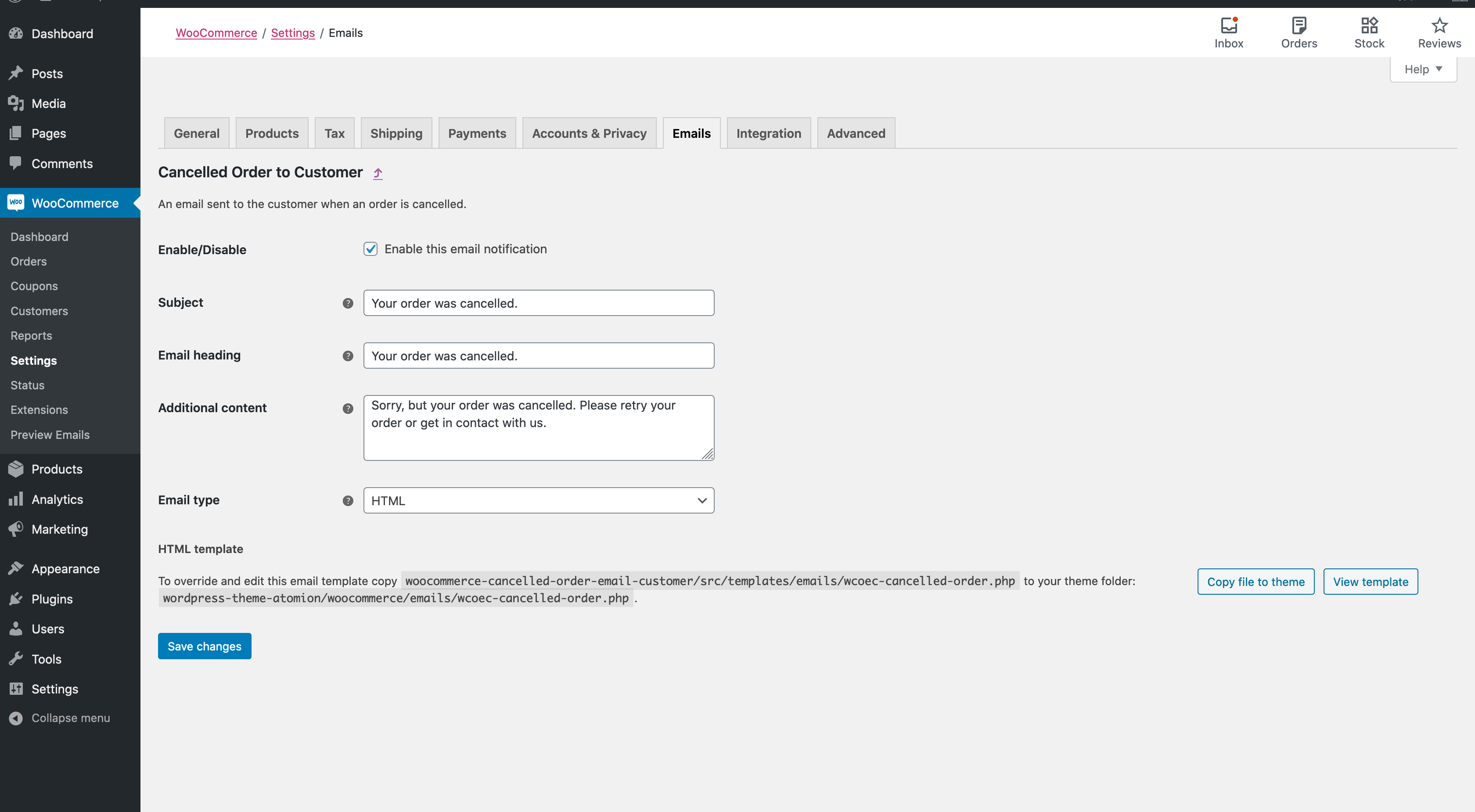Switch to the Advanced tab
This screenshot has width=1475, height=812.
(856, 133)
